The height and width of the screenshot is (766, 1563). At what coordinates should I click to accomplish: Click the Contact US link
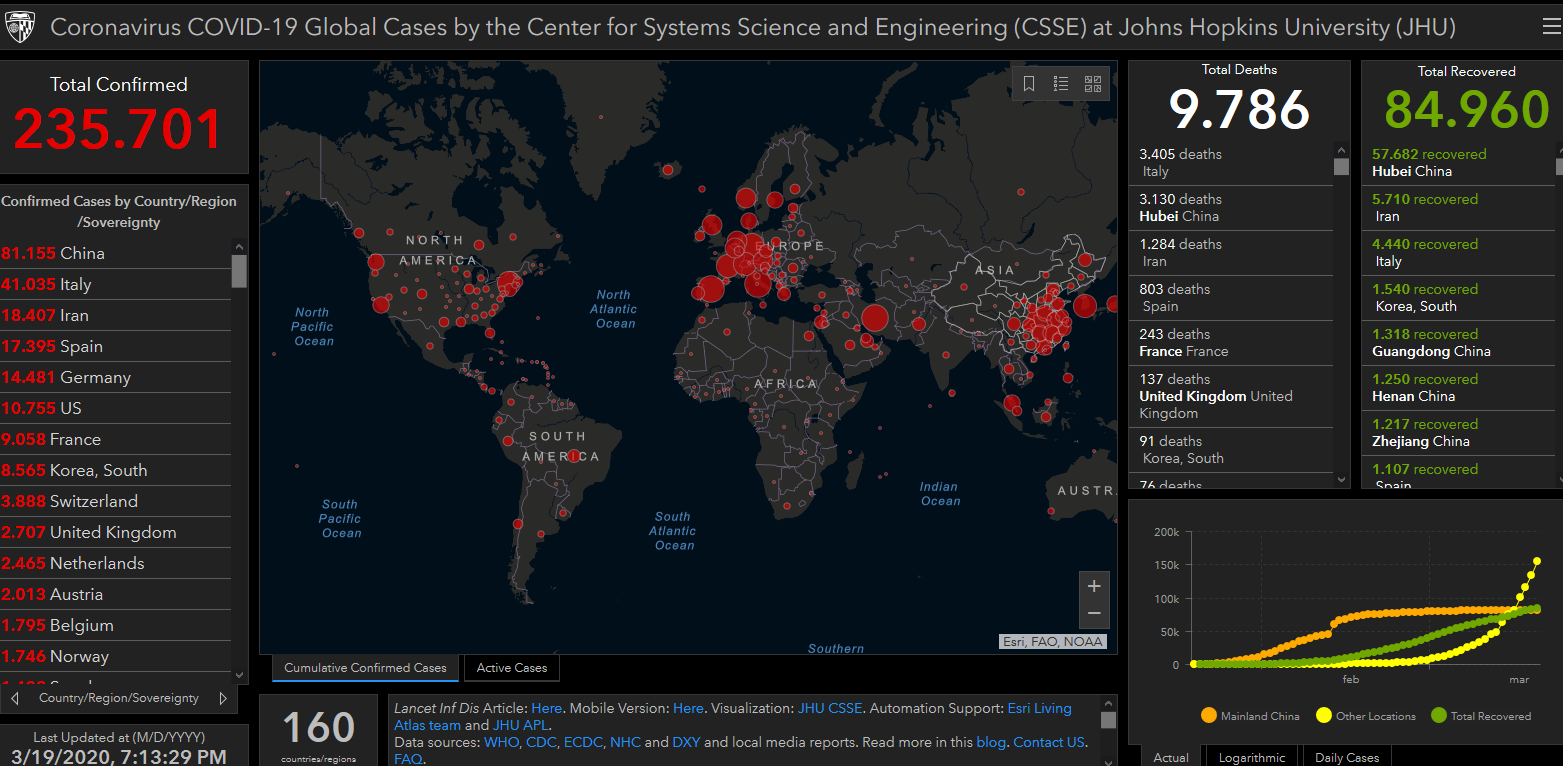click(1049, 742)
